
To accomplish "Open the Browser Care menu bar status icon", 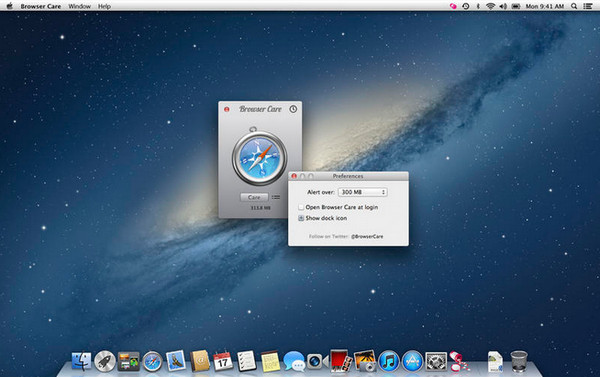I will (x=453, y=6).
